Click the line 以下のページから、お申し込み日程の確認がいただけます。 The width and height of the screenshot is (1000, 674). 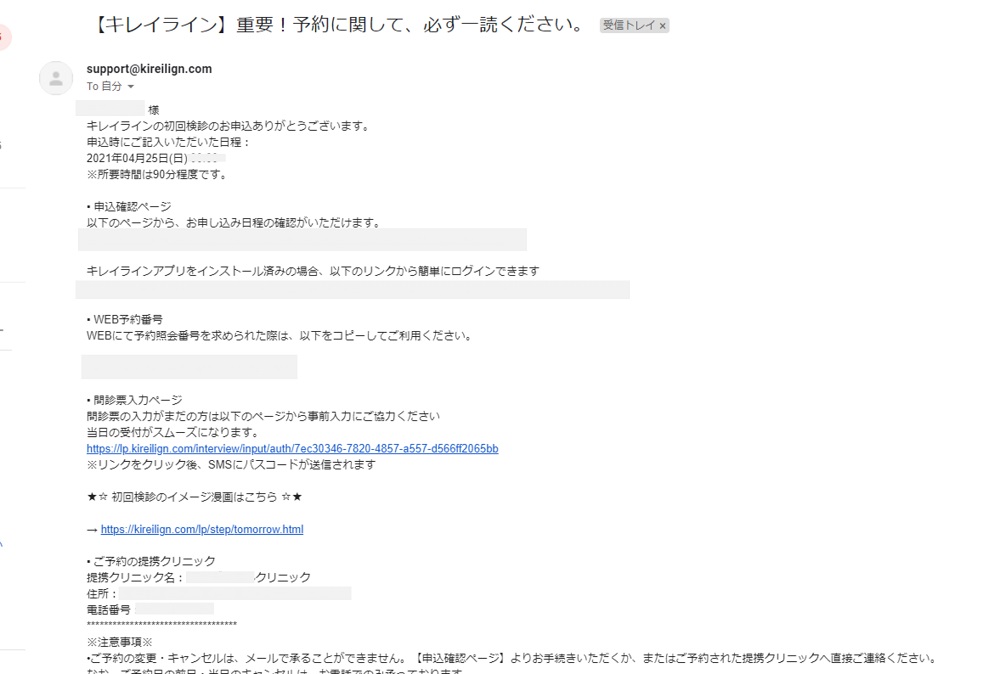[233, 223]
